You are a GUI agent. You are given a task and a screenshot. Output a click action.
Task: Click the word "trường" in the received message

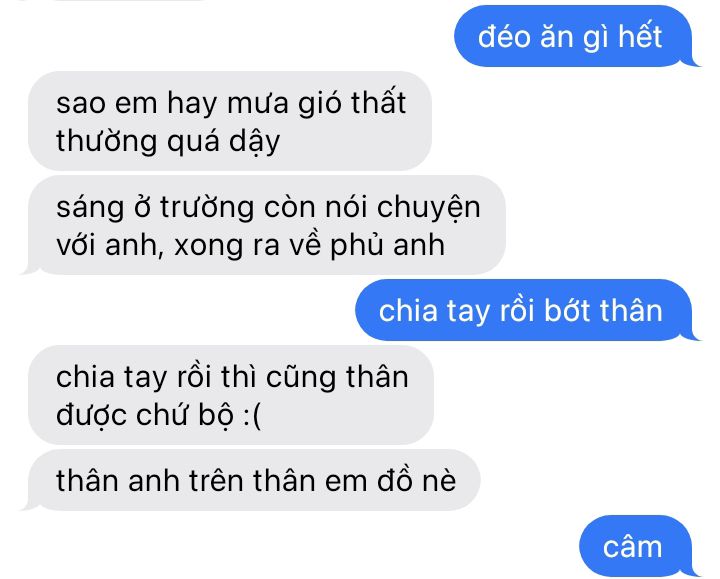coord(207,207)
